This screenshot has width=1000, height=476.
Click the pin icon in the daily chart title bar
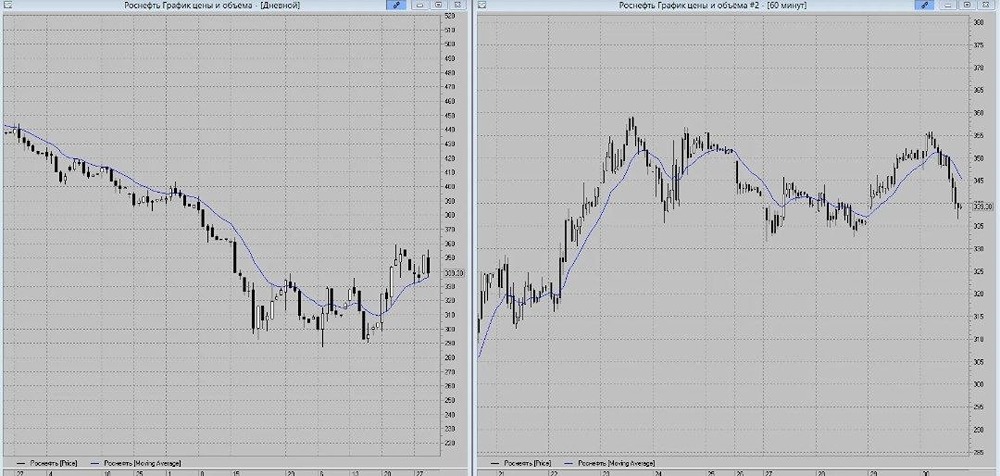pyautogui.click(x=396, y=4)
